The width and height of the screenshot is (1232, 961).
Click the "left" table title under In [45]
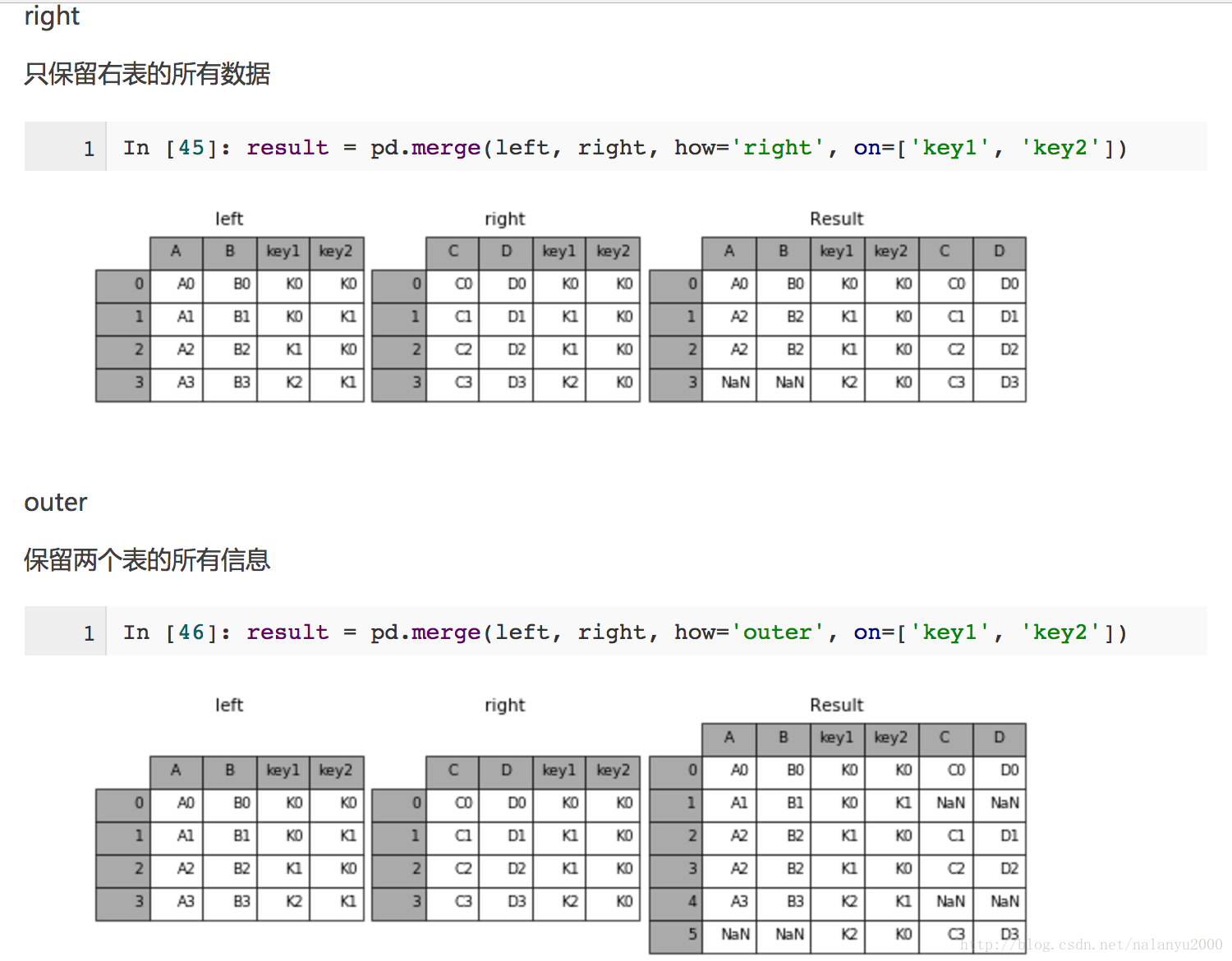click(x=229, y=219)
